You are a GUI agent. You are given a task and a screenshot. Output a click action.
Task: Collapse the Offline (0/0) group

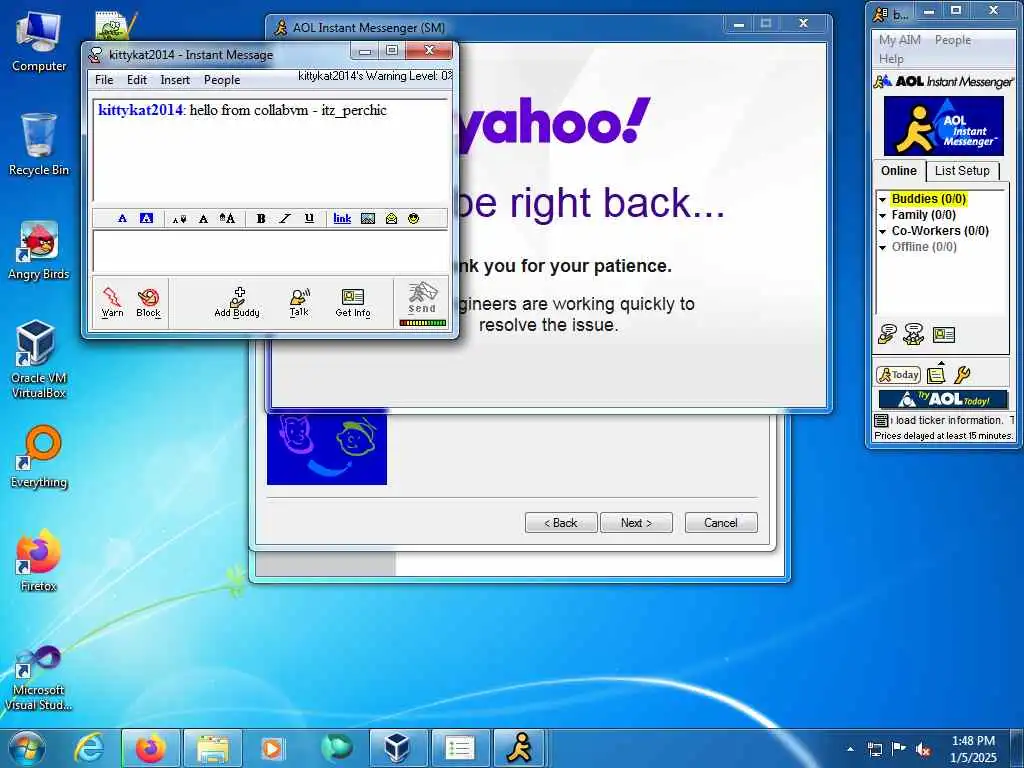point(882,247)
